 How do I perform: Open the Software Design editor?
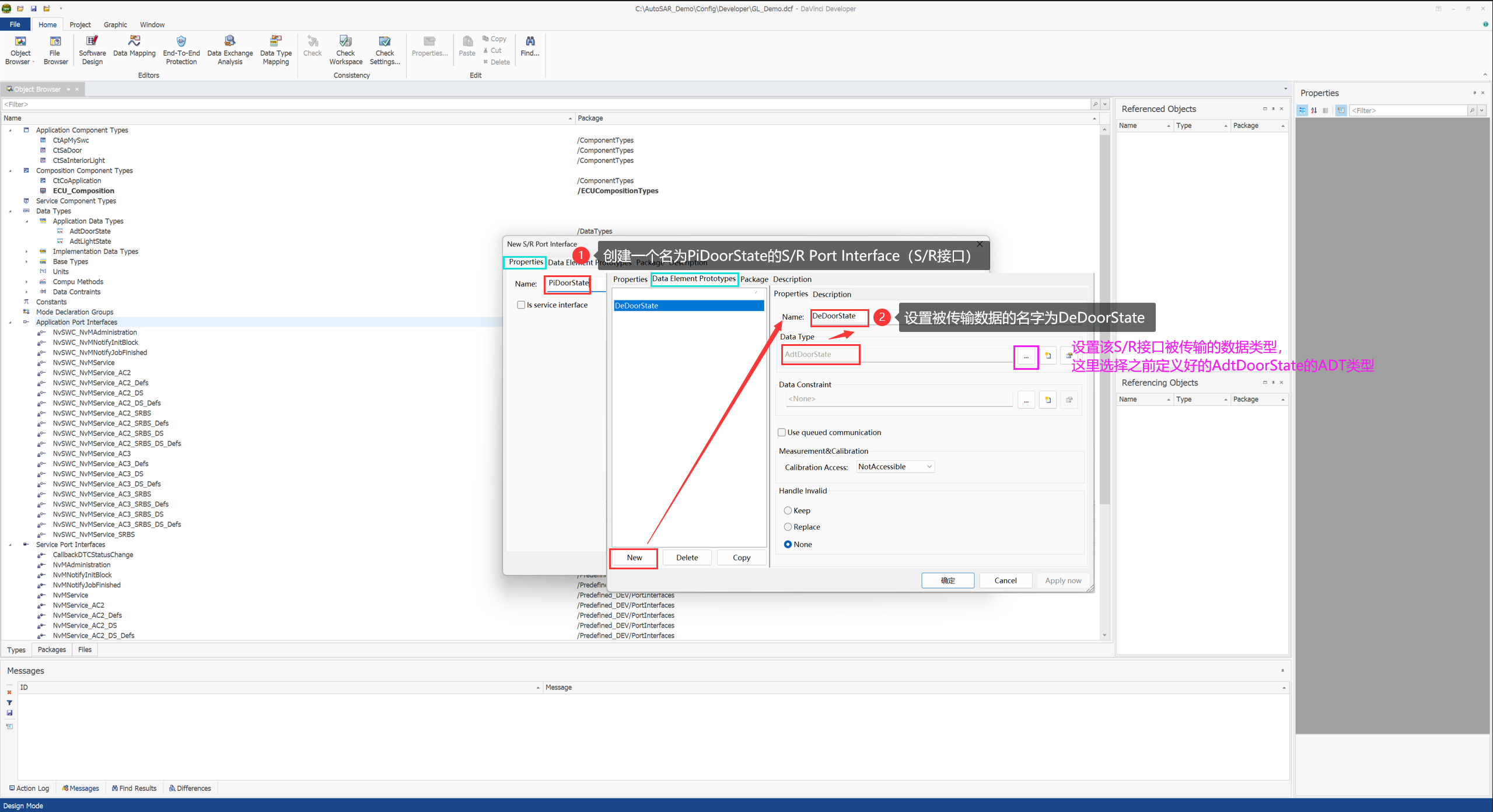pyautogui.click(x=92, y=49)
